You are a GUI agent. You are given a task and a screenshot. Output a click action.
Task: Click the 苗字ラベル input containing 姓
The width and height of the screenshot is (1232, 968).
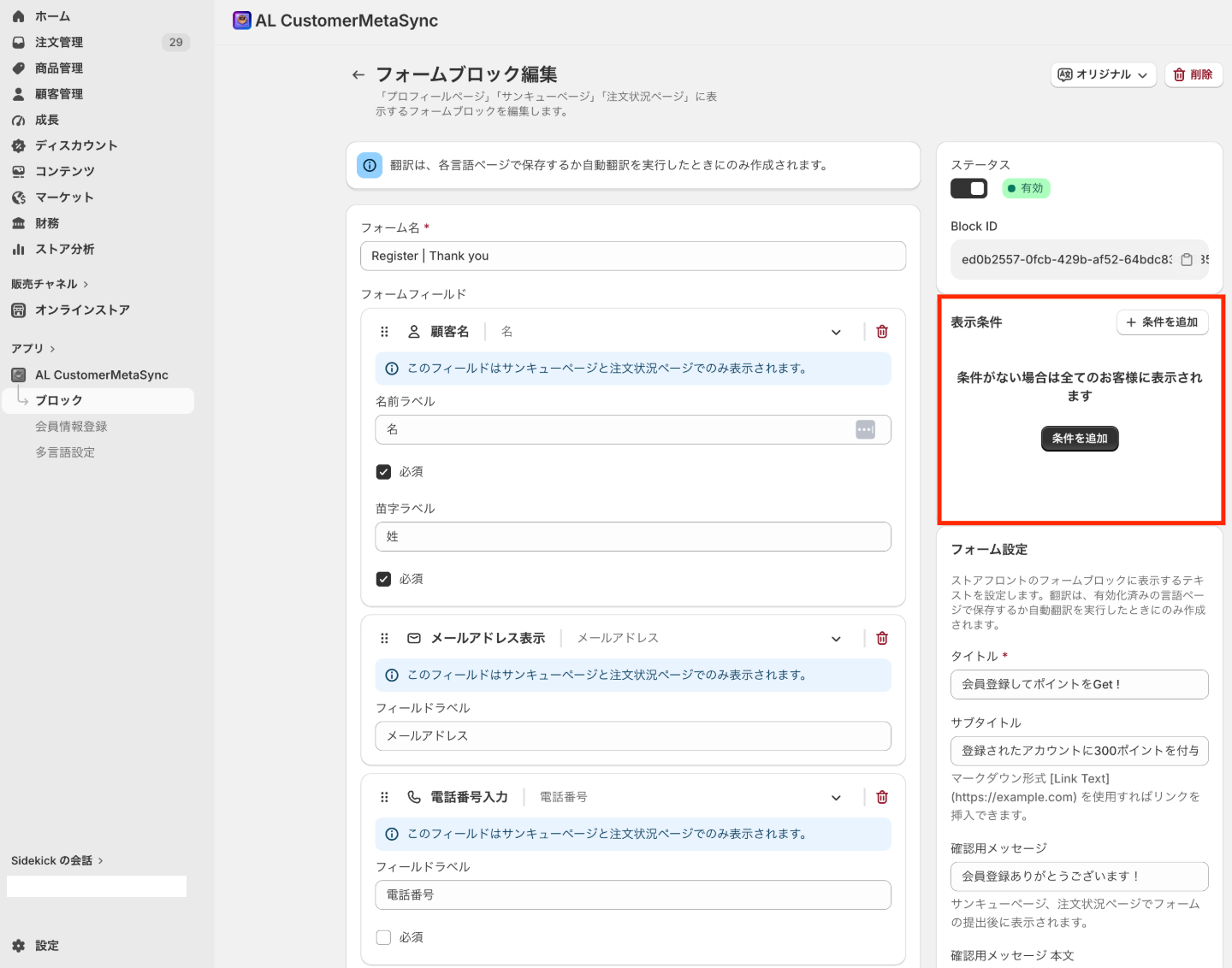[x=633, y=537]
